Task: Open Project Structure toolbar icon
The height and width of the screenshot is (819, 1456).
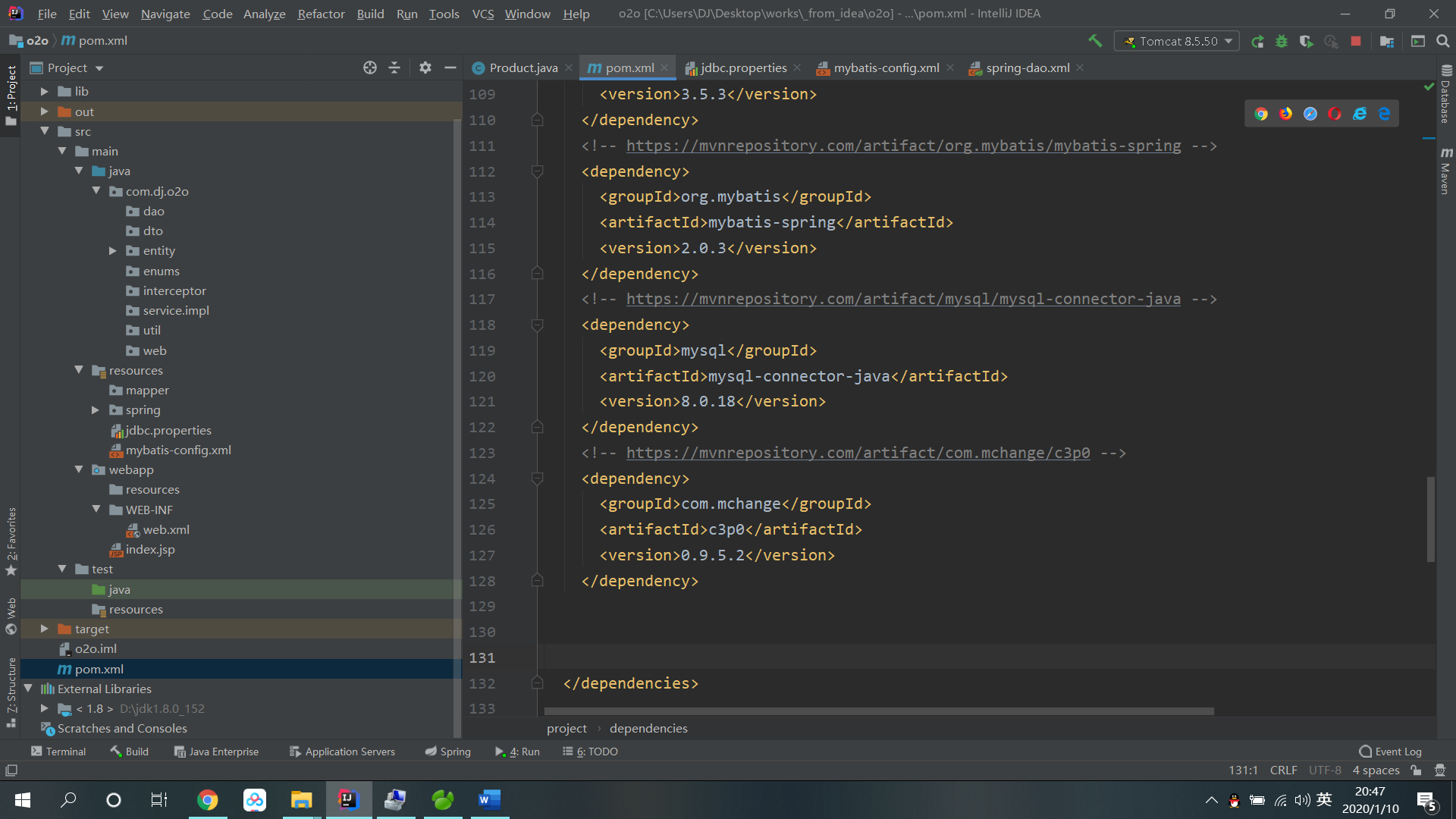Action: pyautogui.click(x=1387, y=42)
